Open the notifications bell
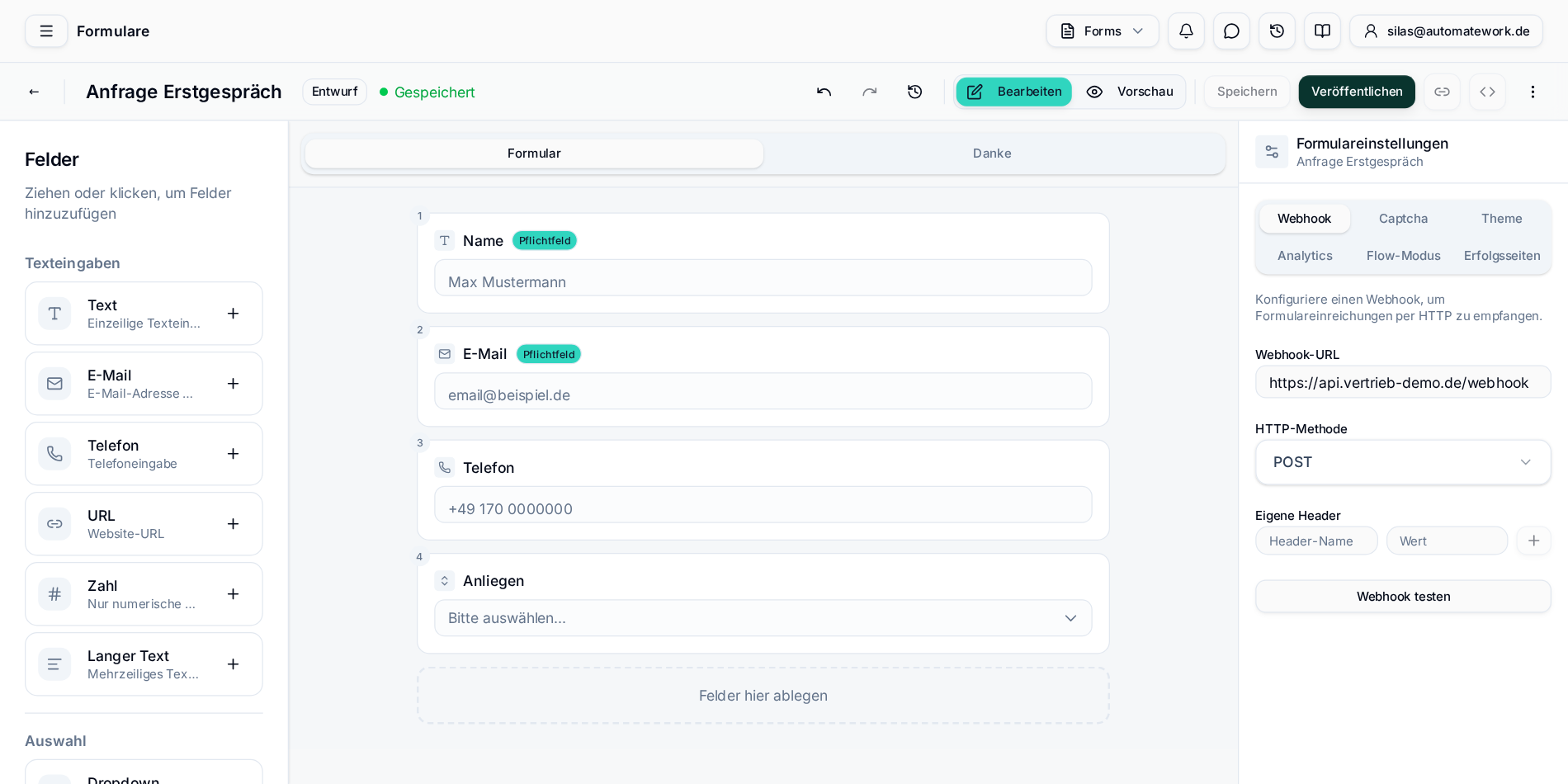Viewport: 1568px width, 784px height. coord(1186,31)
